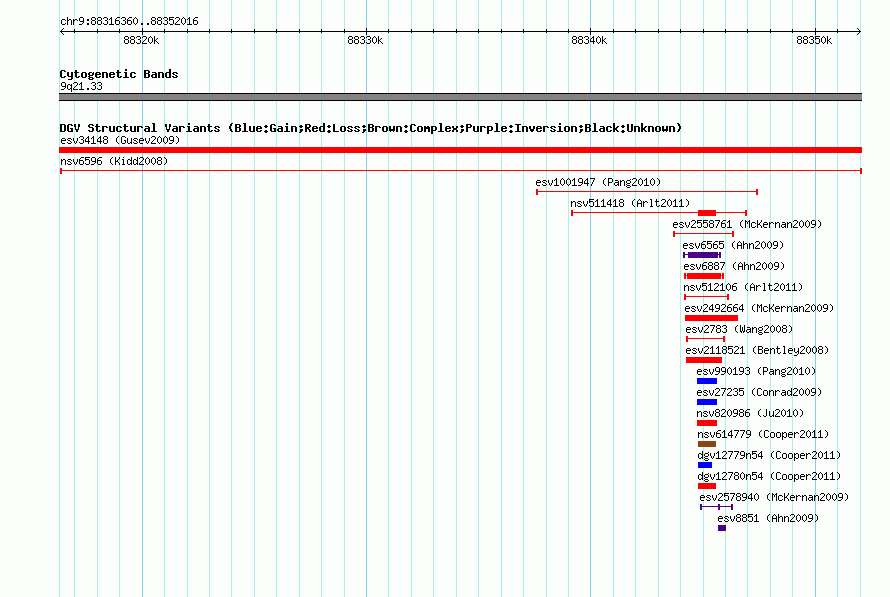Click the esv1001947 red span line
This screenshot has width=890, height=597.
[647, 192]
